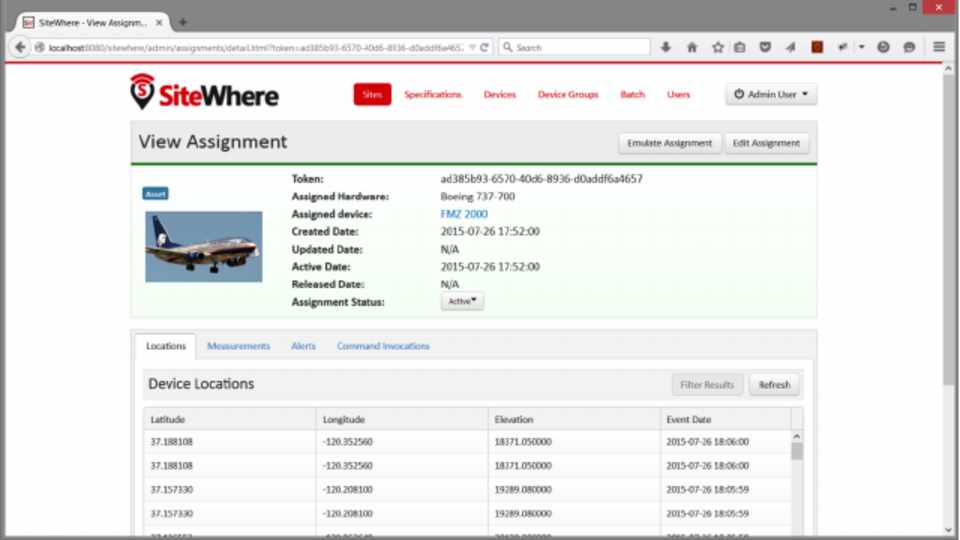The image size is (960, 540).
Task: Open the Firefox hamburger menu
Action: point(939,47)
